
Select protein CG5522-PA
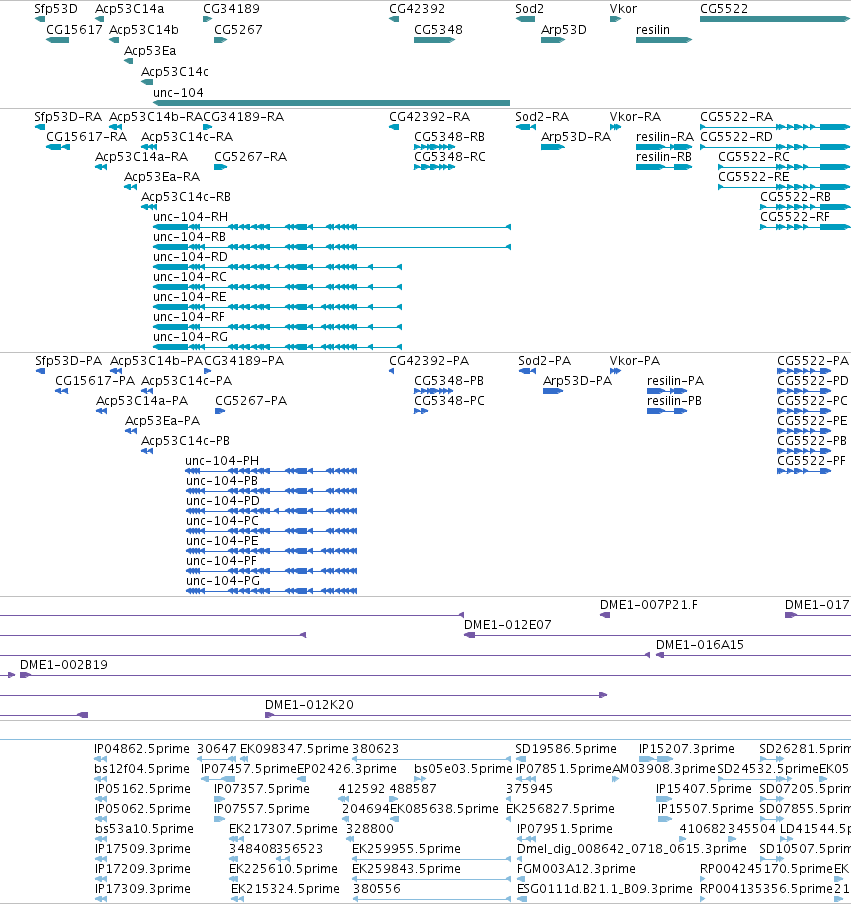[x=804, y=371]
